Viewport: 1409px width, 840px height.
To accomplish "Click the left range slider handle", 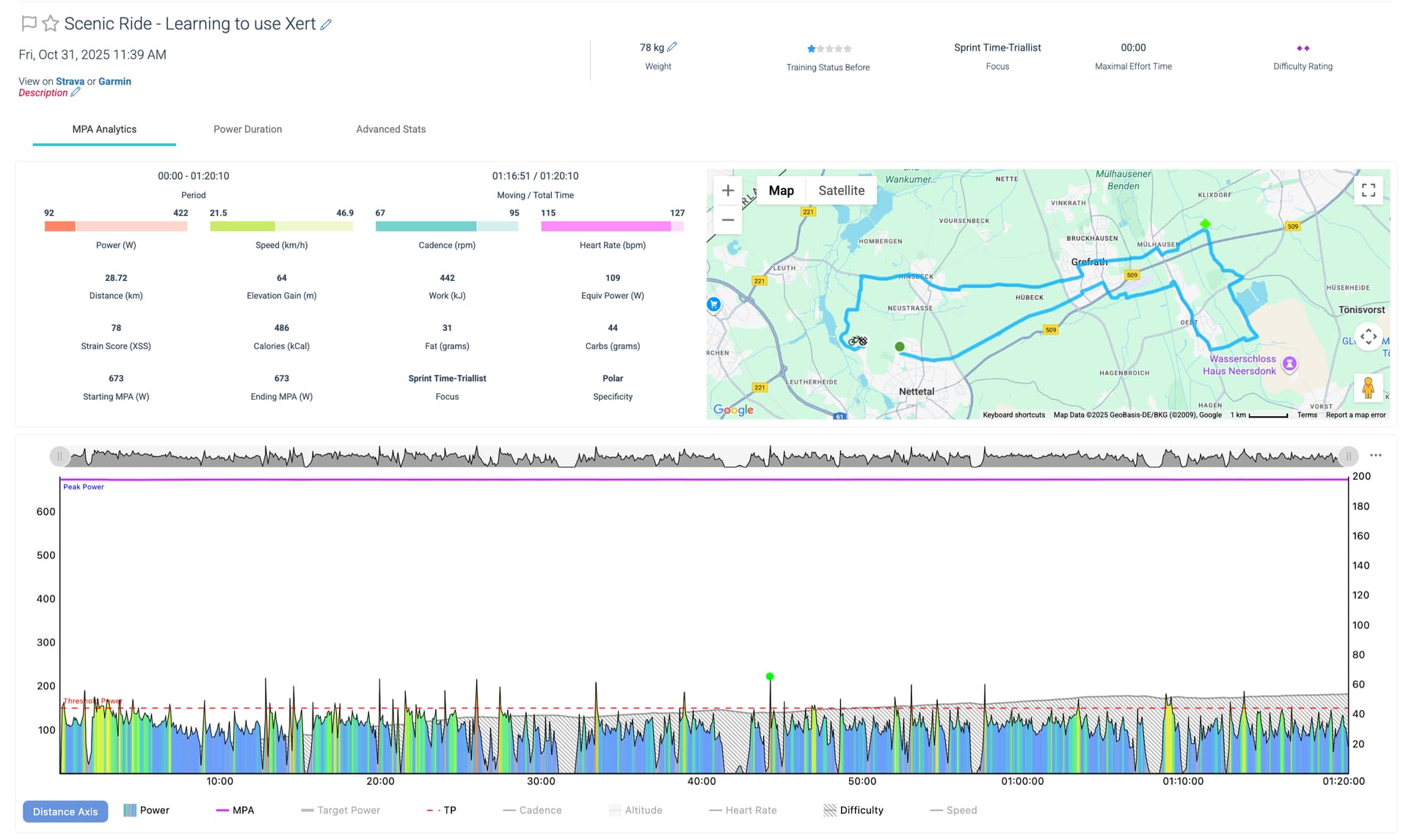I will tap(59, 456).
